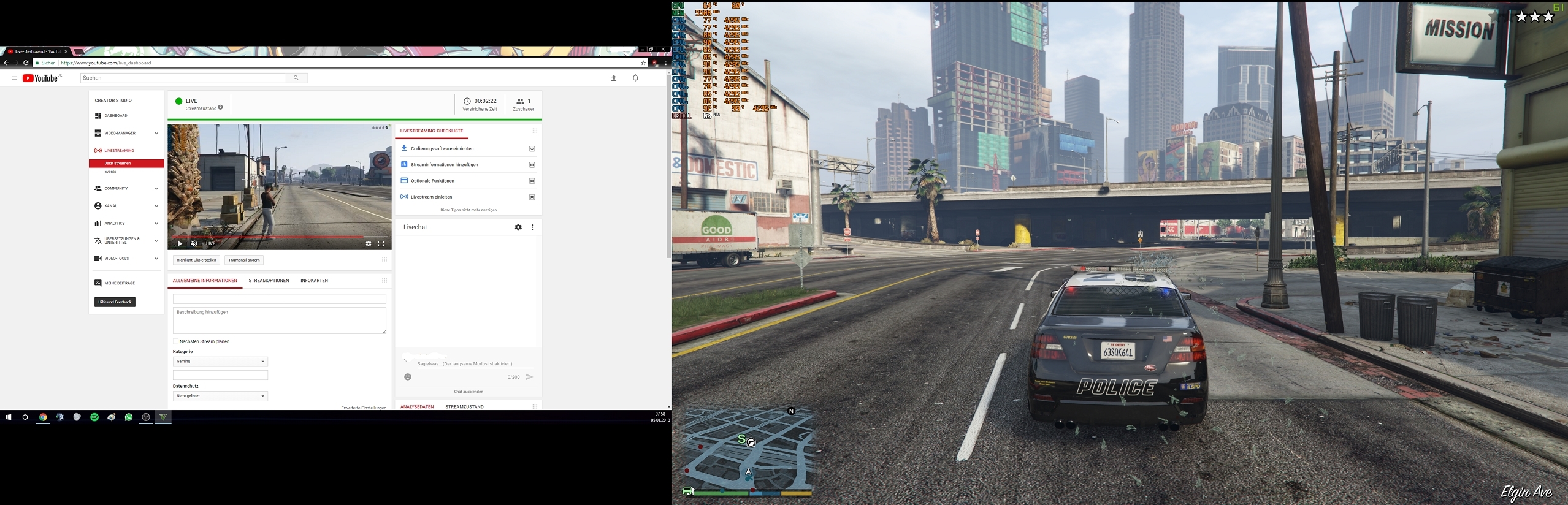
Task: Open OBS Studio from the taskbar
Action: tap(146, 417)
